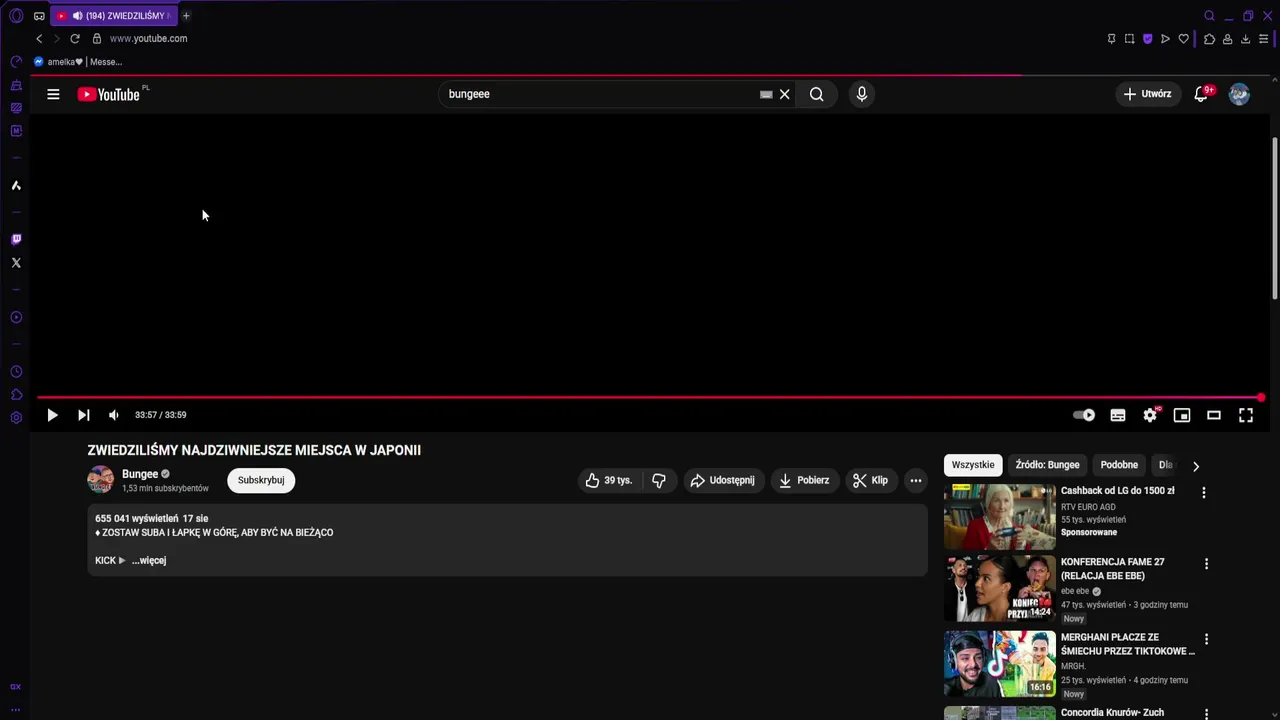Start voice search with microphone

click(862, 94)
